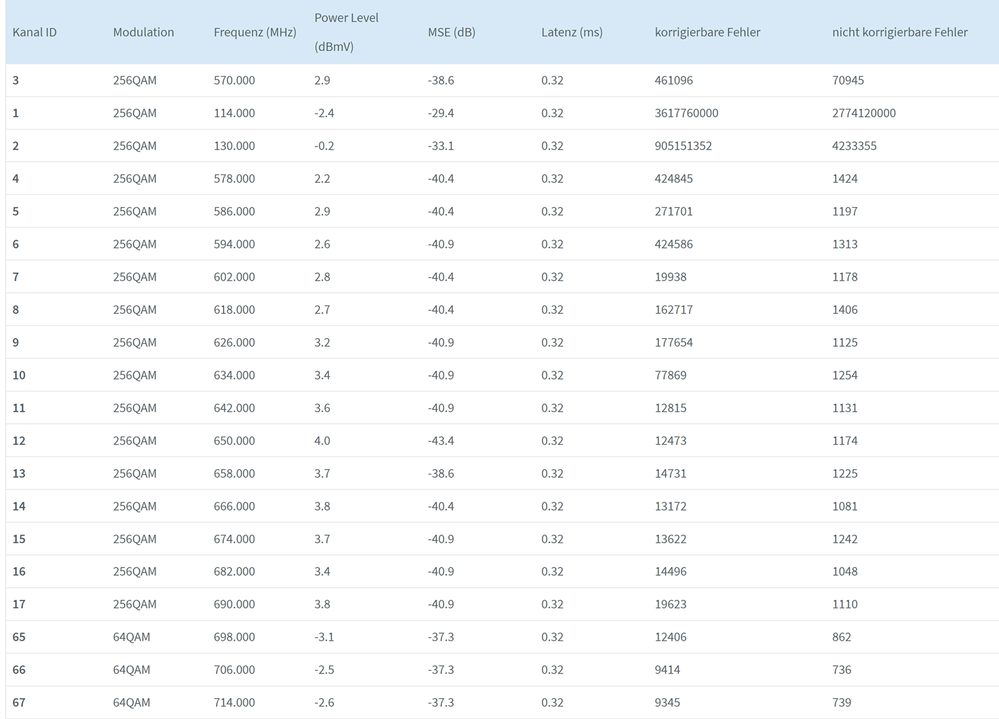999x719 pixels.
Task: Click the 905151352 correctable errors value
Action: coord(683,146)
